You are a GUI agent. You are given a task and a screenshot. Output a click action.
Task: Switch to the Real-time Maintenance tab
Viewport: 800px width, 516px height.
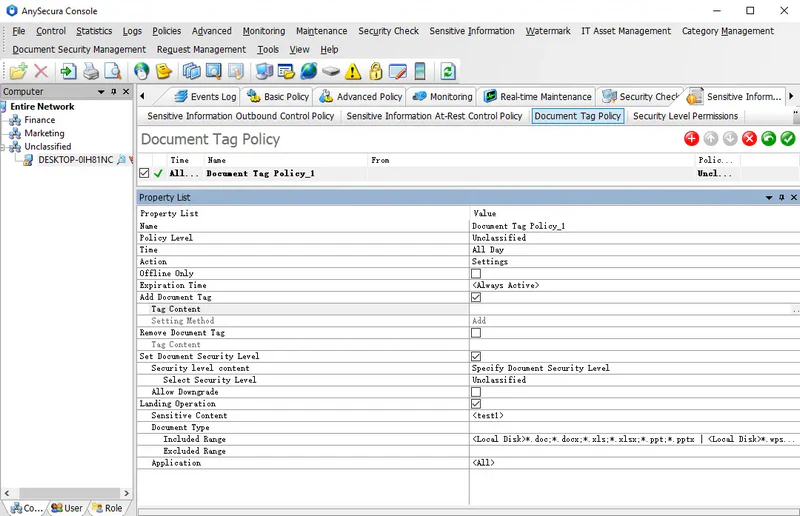pos(538,96)
